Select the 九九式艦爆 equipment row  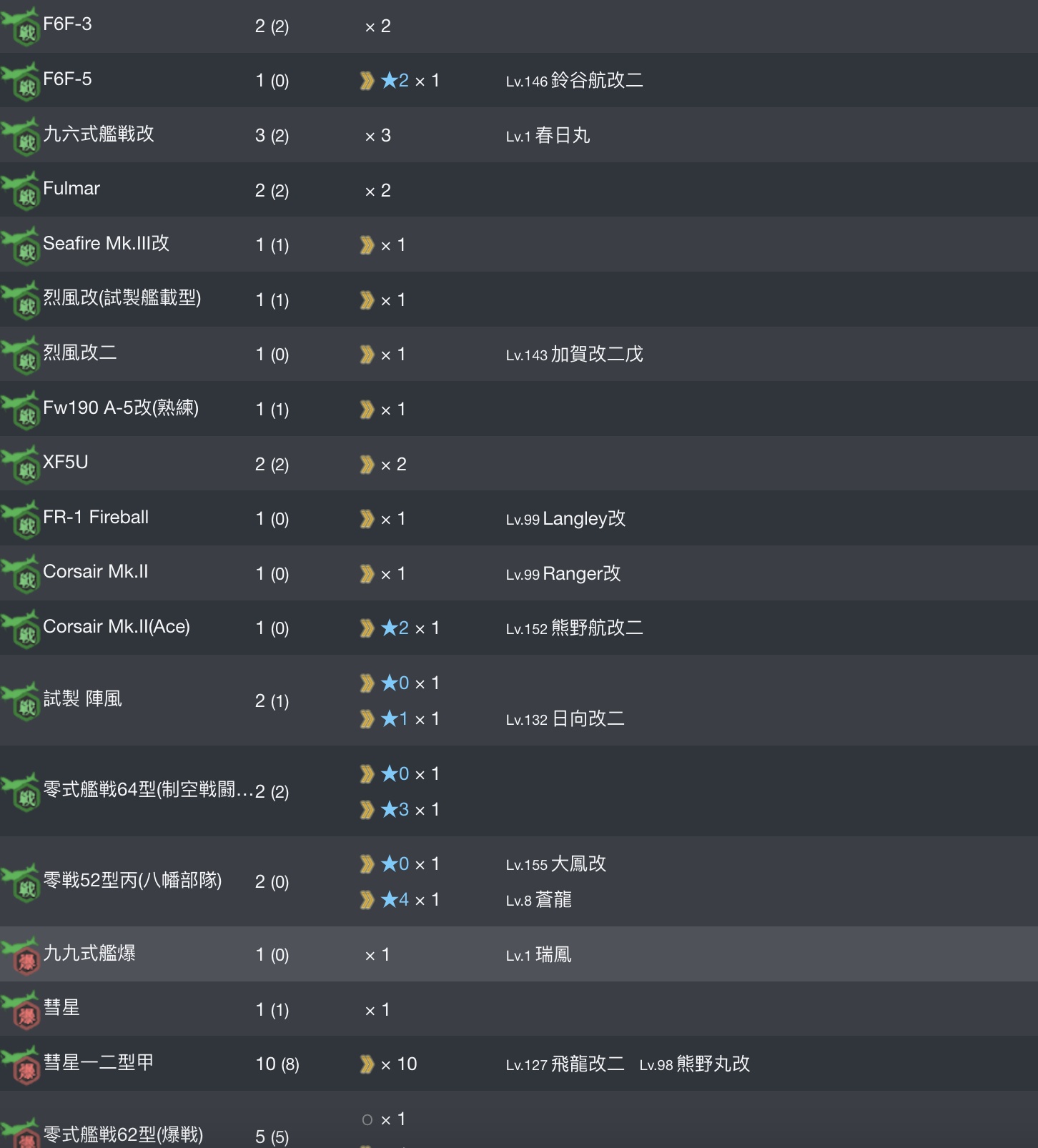click(x=519, y=954)
